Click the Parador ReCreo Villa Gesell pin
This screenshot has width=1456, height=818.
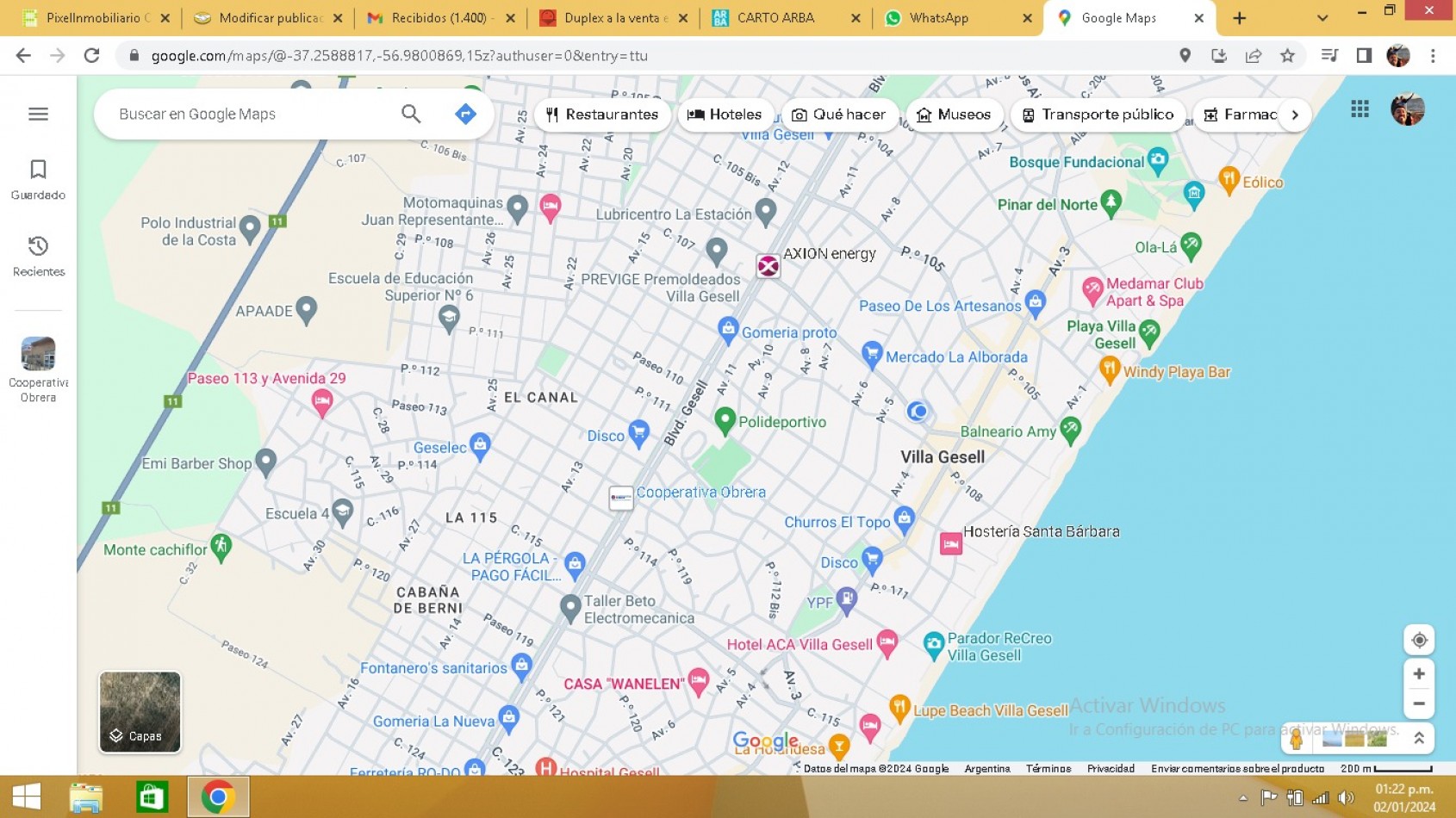[933, 645]
